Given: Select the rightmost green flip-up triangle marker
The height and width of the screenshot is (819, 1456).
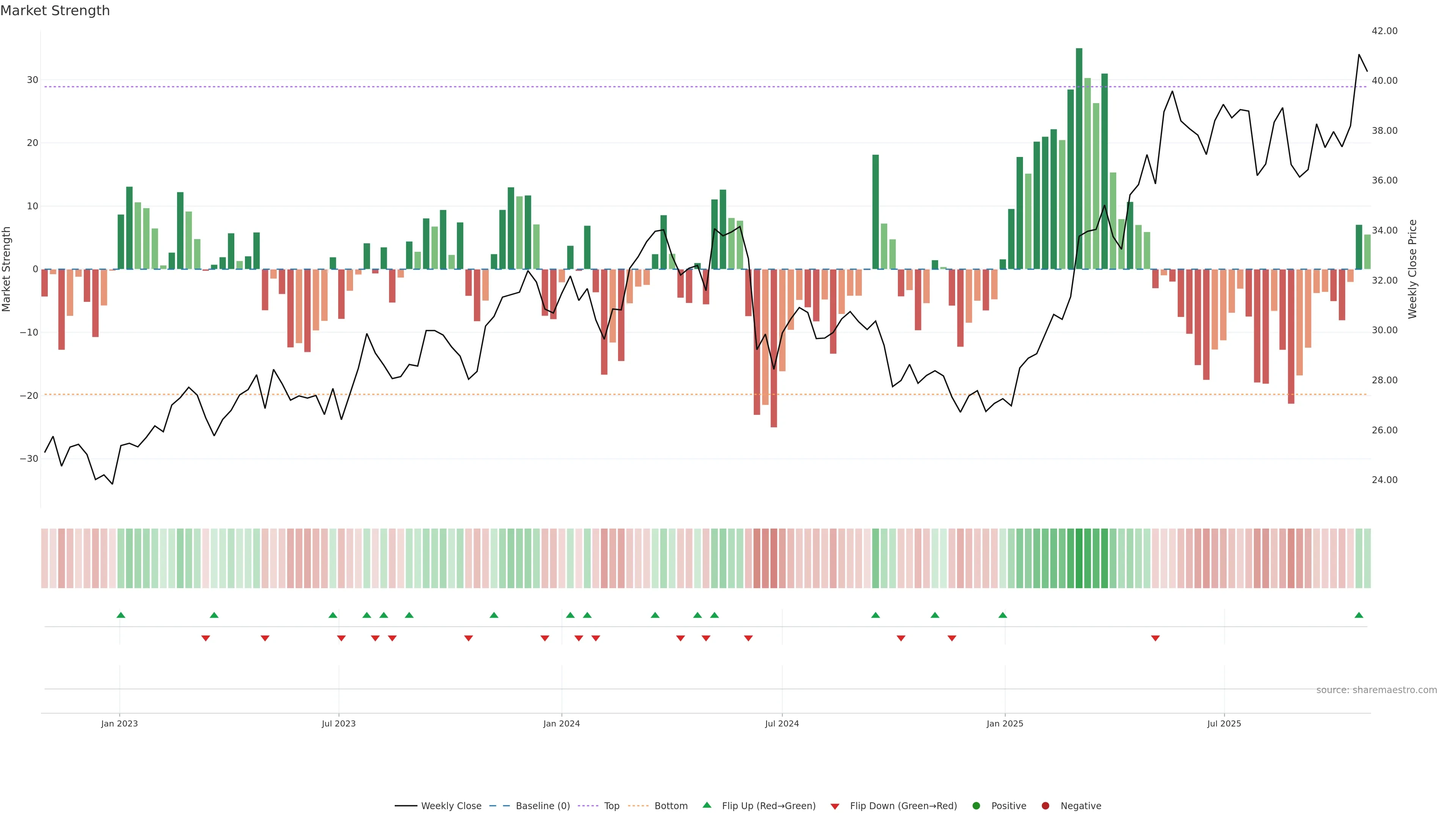Looking at the screenshot, I should (x=1359, y=615).
